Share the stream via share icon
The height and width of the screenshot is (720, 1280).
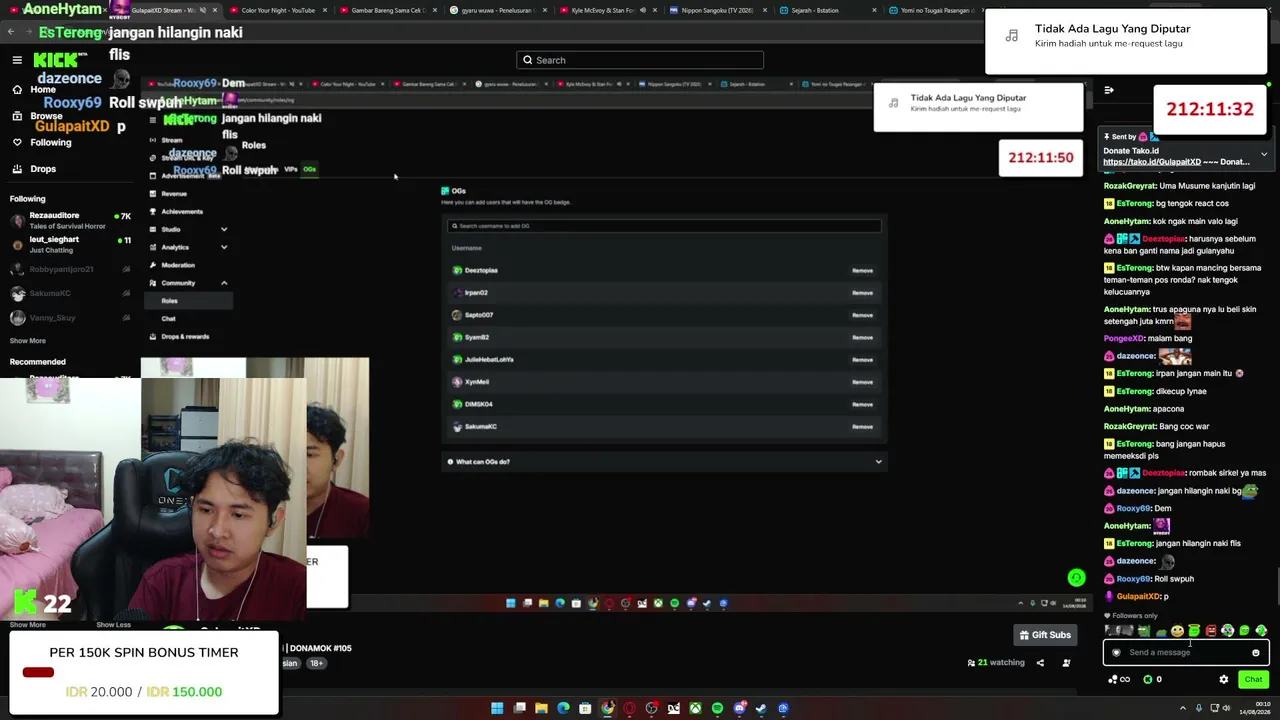pyautogui.click(x=1040, y=663)
